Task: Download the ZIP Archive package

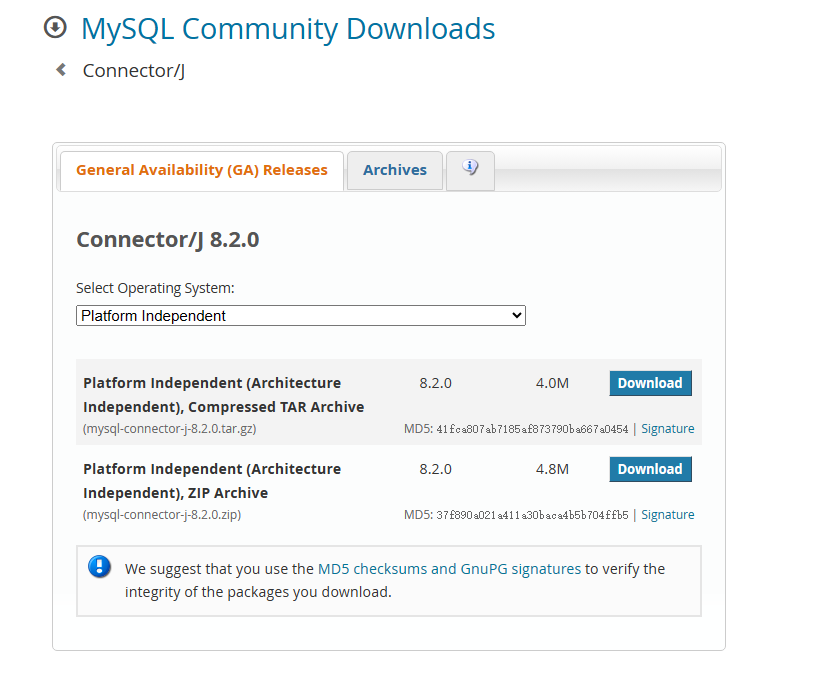Action: [650, 469]
